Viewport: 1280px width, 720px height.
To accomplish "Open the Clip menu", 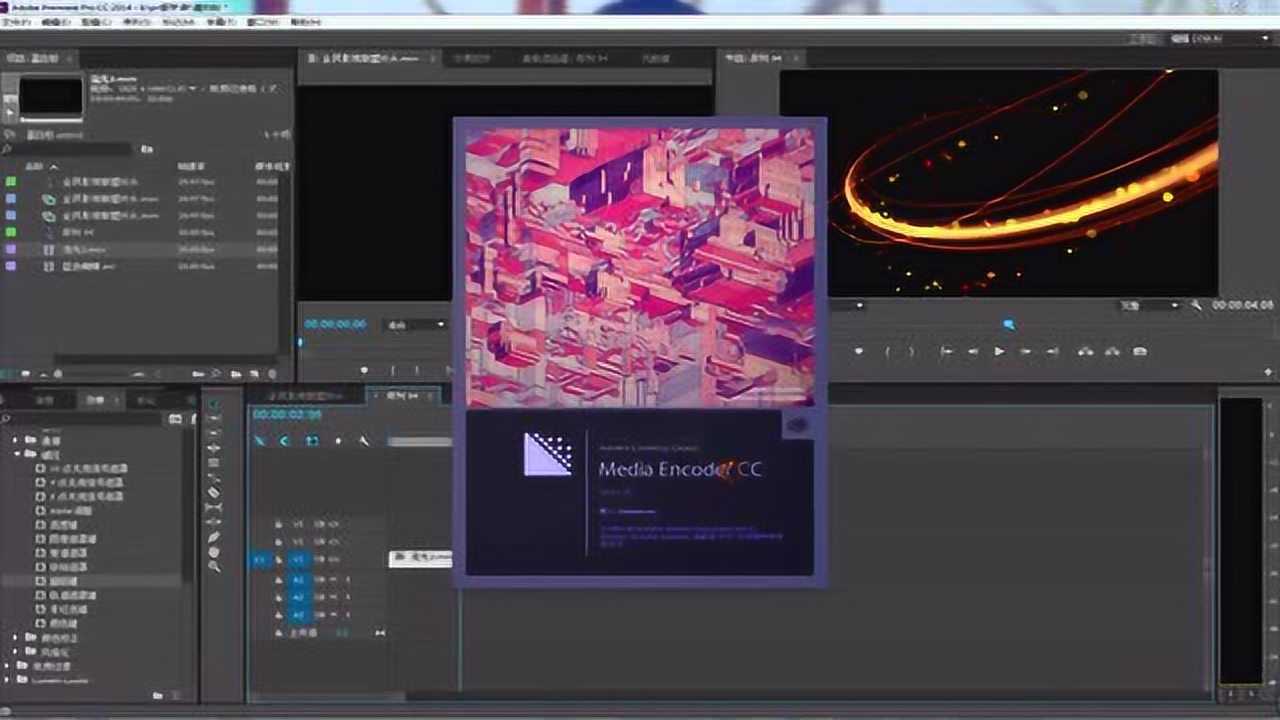I will click(x=96, y=21).
